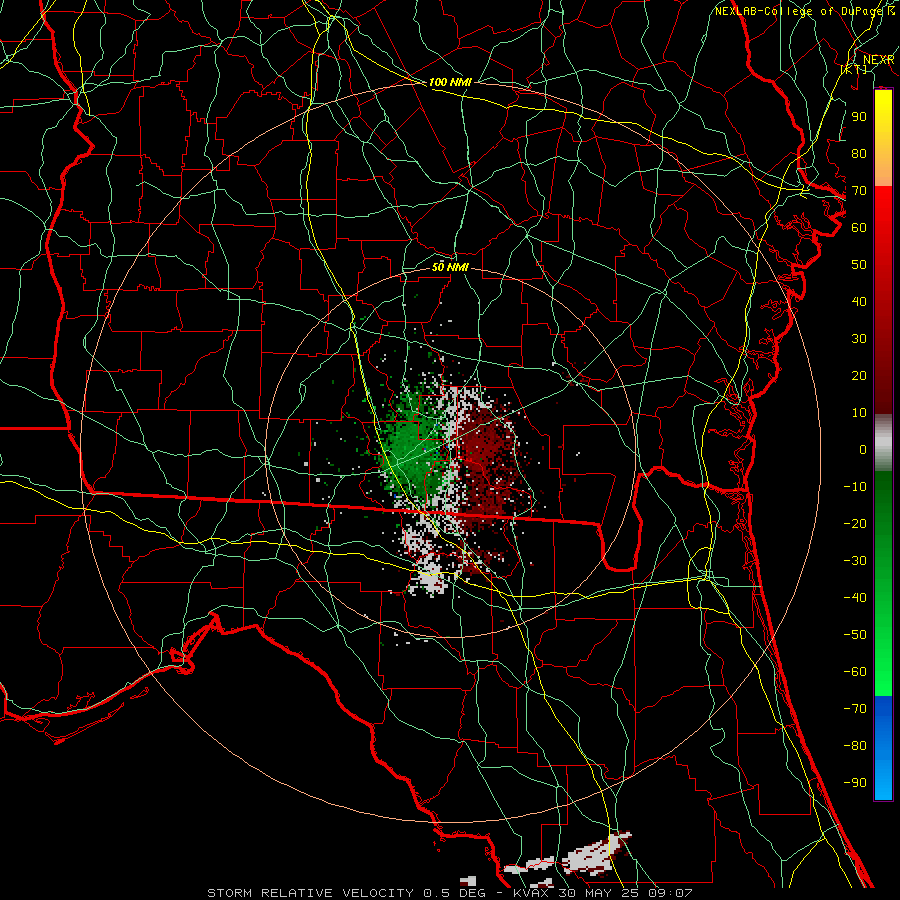Image resolution: width=900 pixels, height=900 pixels.
Task: Click the positive 50 knot scale label
Action: (859, 265)
